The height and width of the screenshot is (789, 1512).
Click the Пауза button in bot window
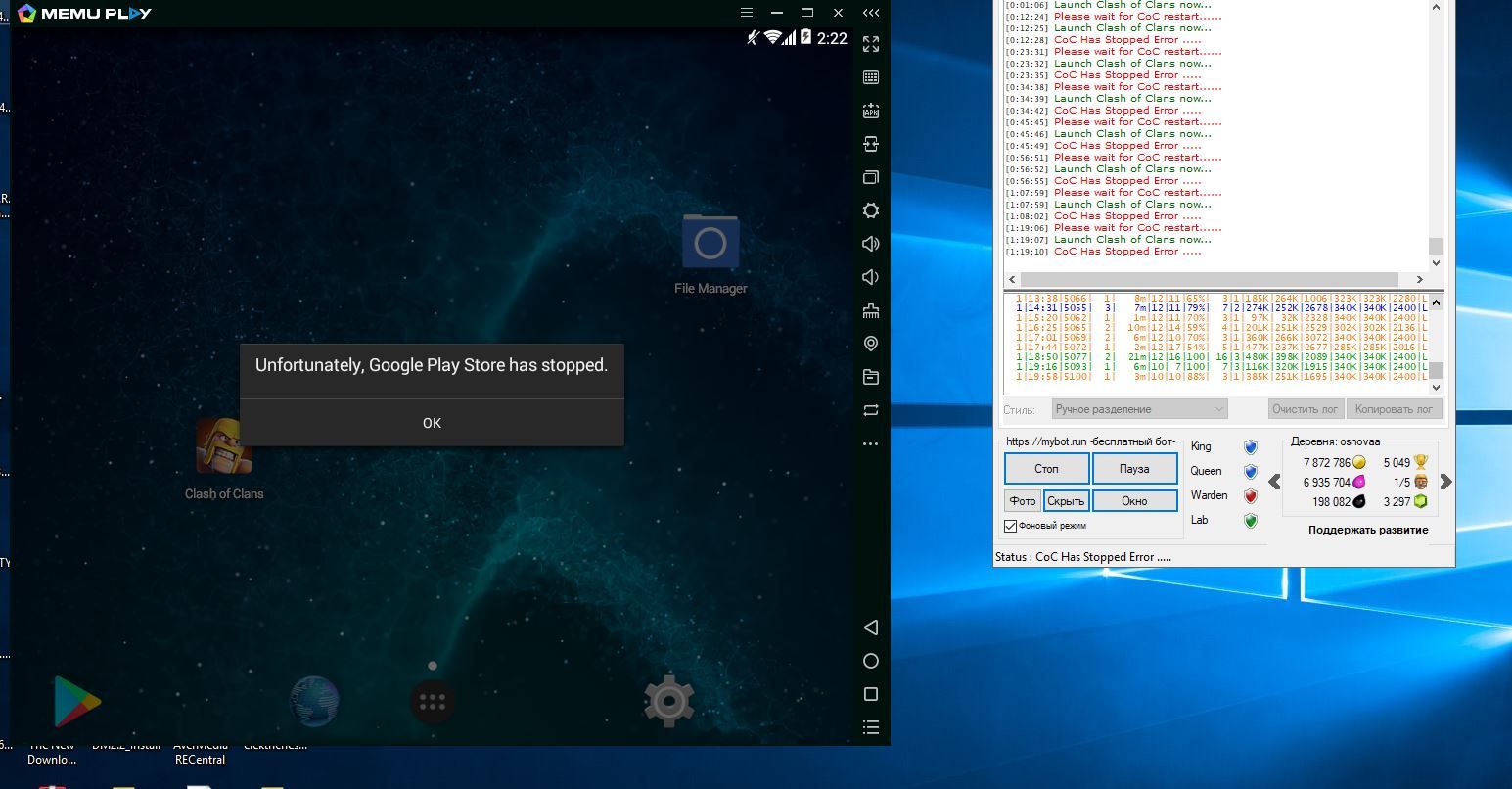pos(1134,469)
